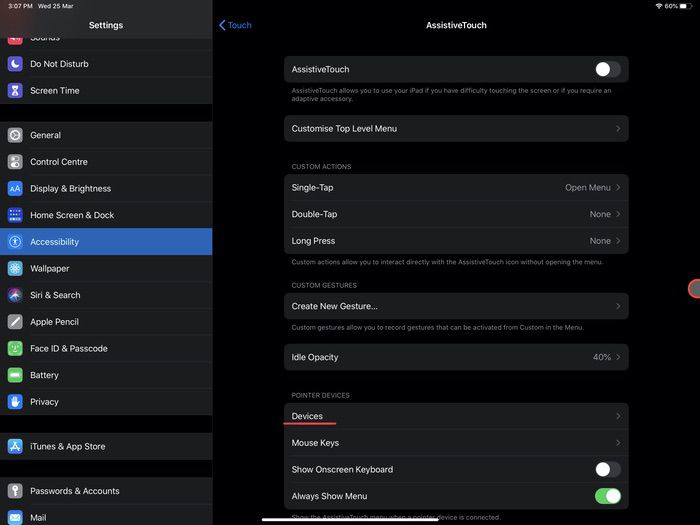700x525 pixels.
Task: Open the Idle Opacity setting
Action: (456, 357)
